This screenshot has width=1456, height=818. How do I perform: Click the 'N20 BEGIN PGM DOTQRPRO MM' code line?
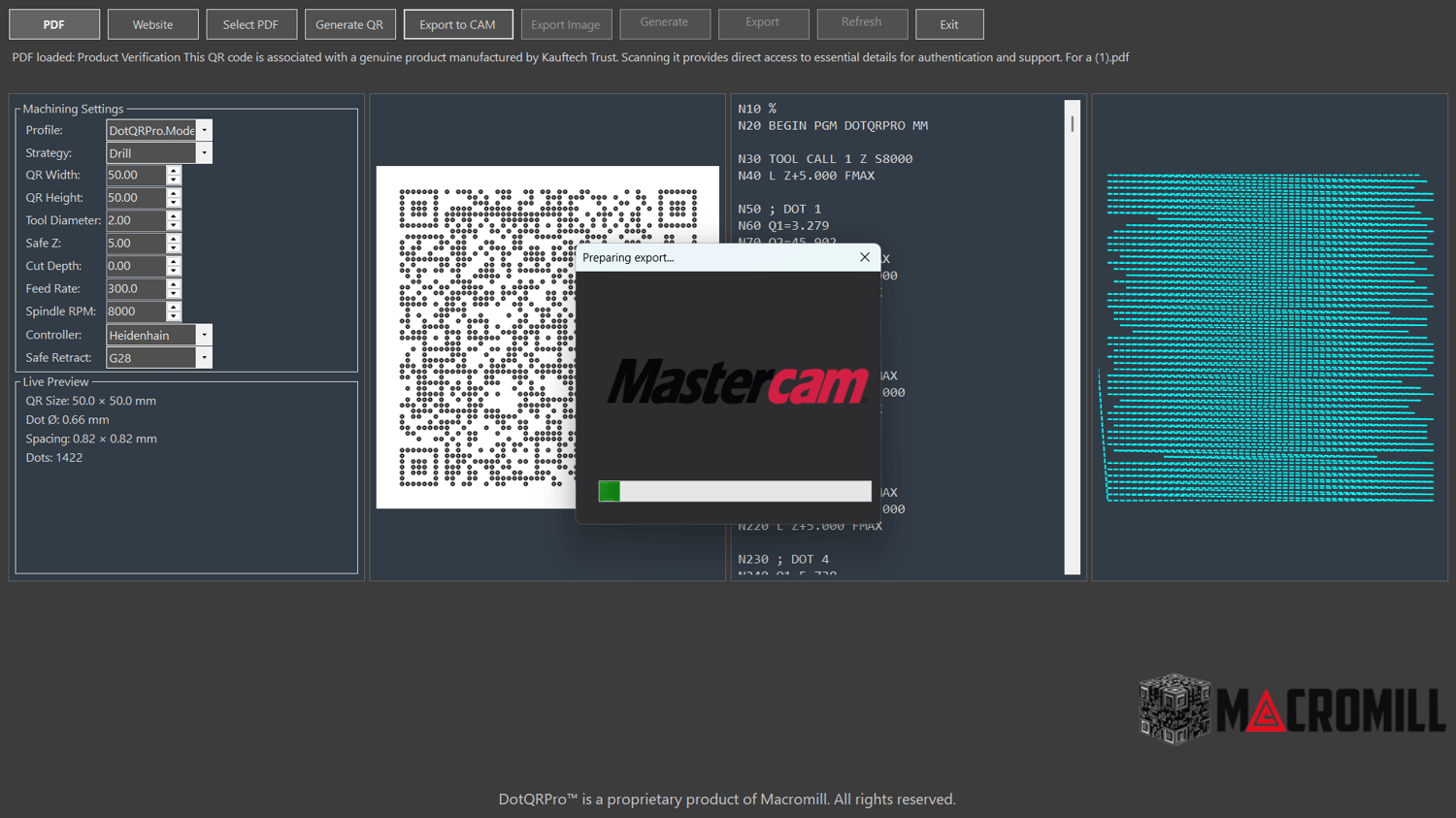tap(833, 125)
